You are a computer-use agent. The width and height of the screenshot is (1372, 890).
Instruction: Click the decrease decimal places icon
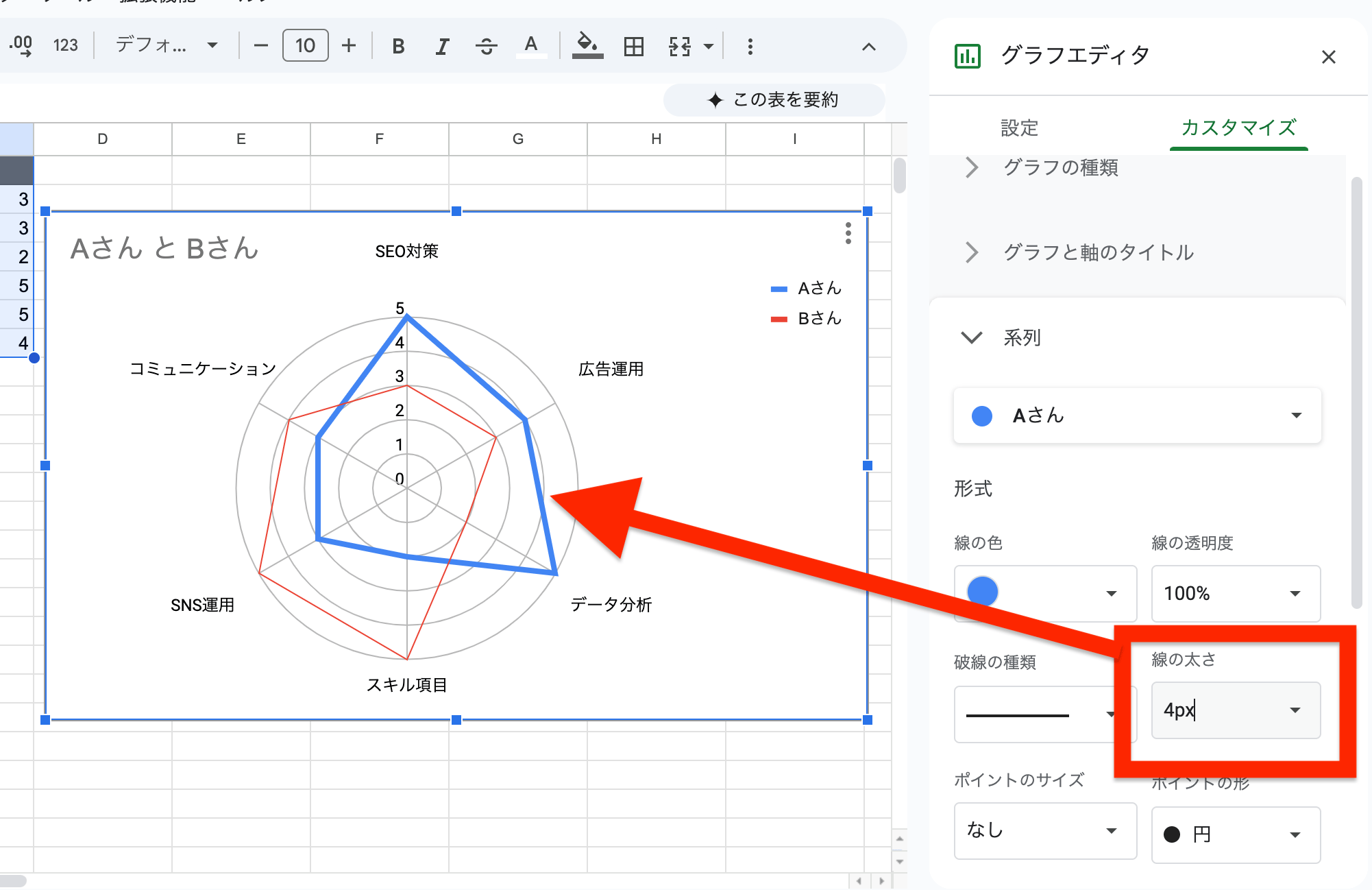click(x=21, y=45)
